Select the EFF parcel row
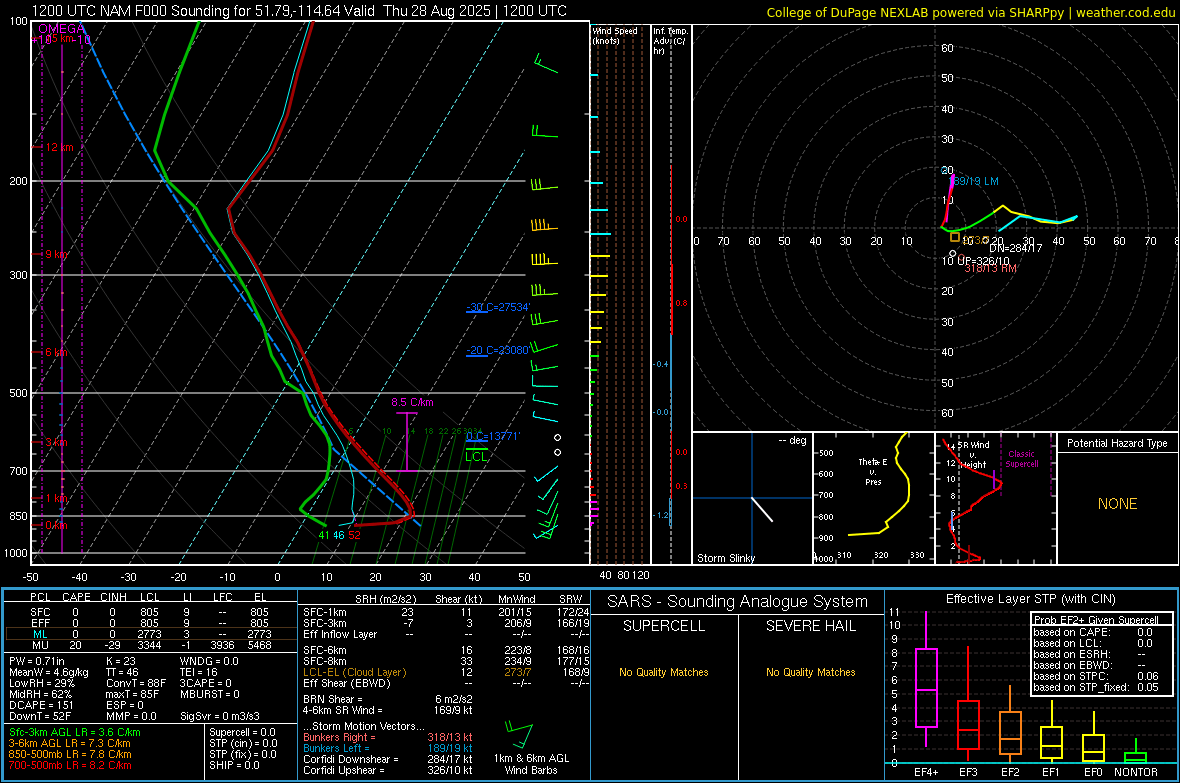The width and height of the screenshot is (1180, 783). 150,623
